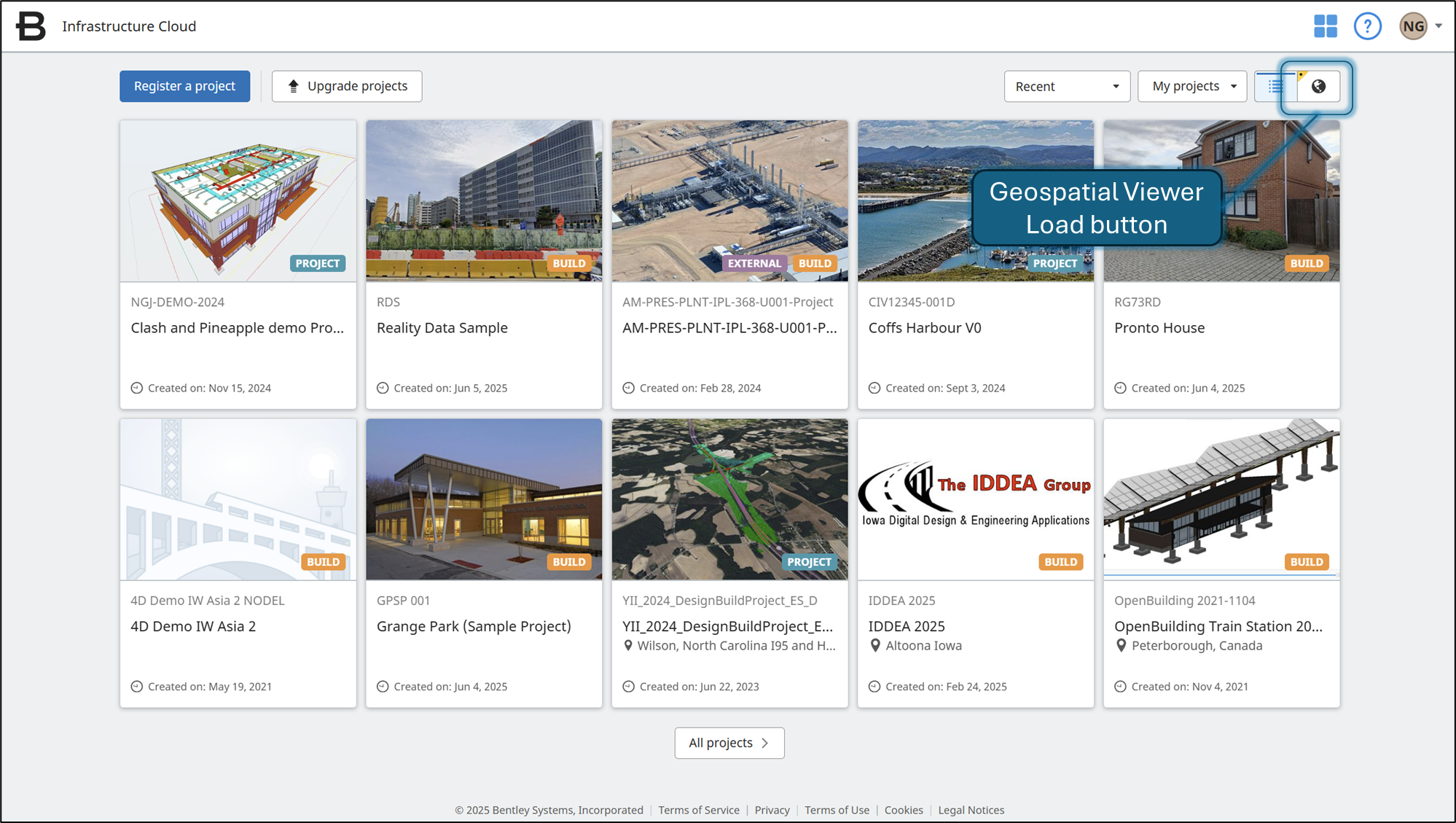Image resolution: width=1456 pixels, height=823 pixels.
Task: Open the Recent sort dropdown
Action: click(1066, 86)
